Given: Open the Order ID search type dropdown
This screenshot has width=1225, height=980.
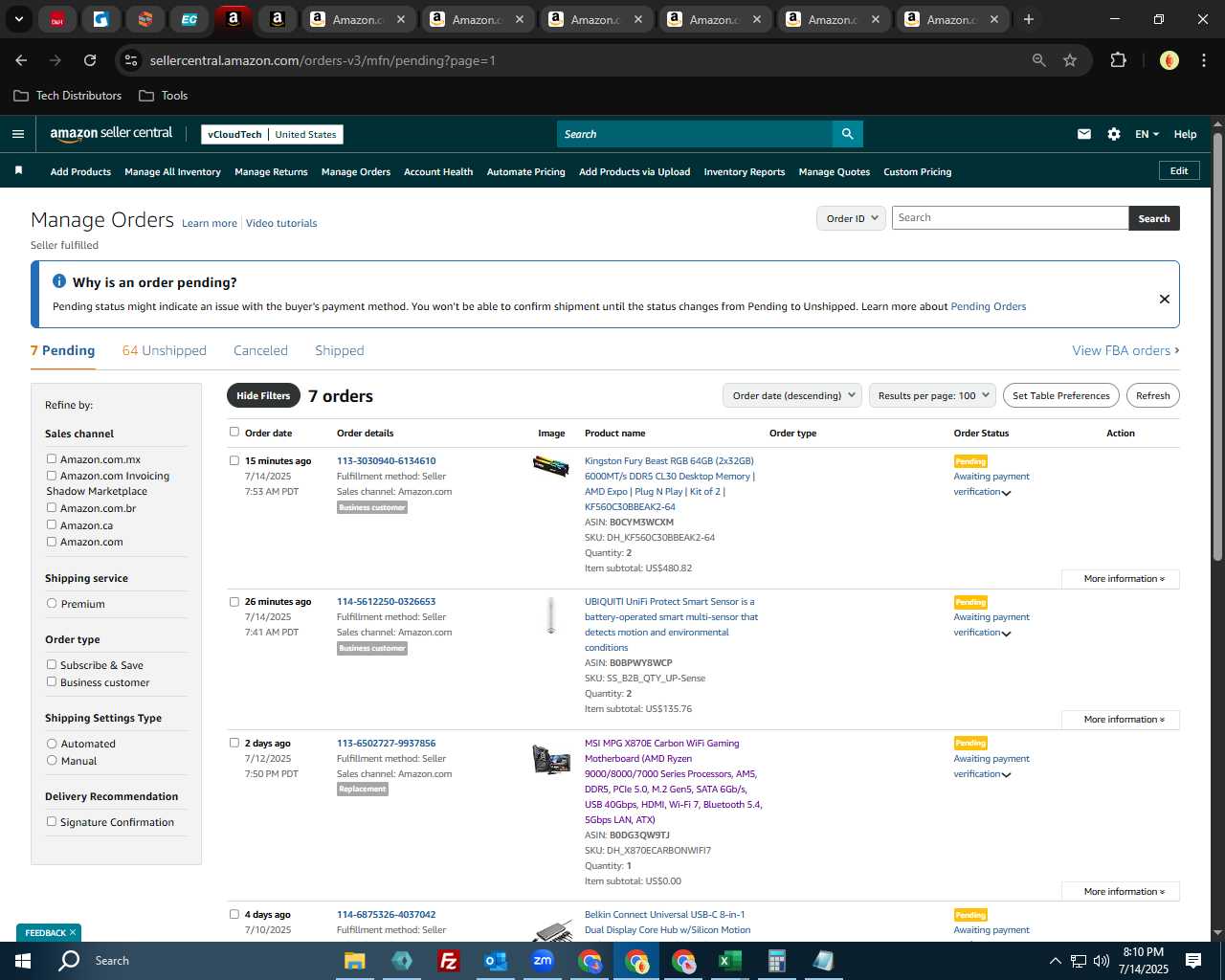Looking at the screenshot, I should tap(851, 218).
